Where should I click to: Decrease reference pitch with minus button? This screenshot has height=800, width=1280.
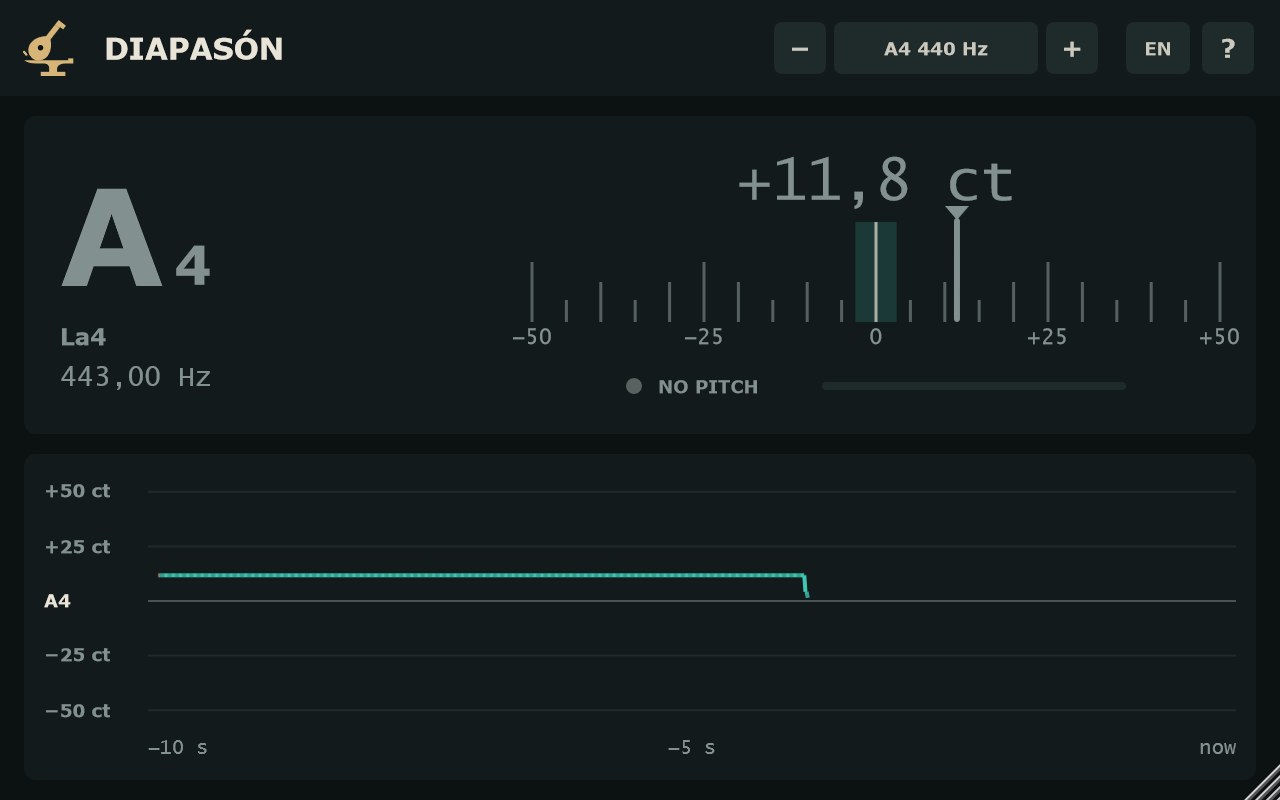pyautogui.click(x=800, y=48)
